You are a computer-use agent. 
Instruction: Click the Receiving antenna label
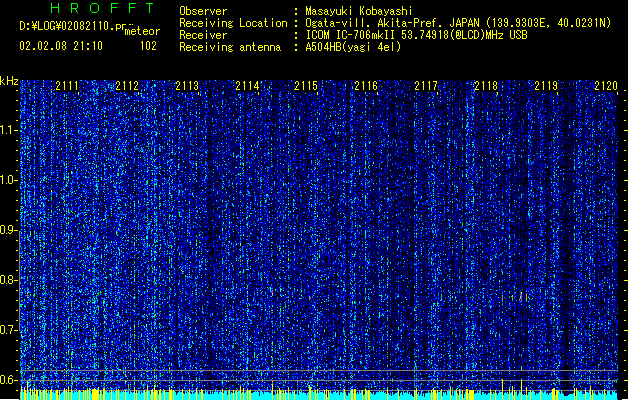[230, 47]
